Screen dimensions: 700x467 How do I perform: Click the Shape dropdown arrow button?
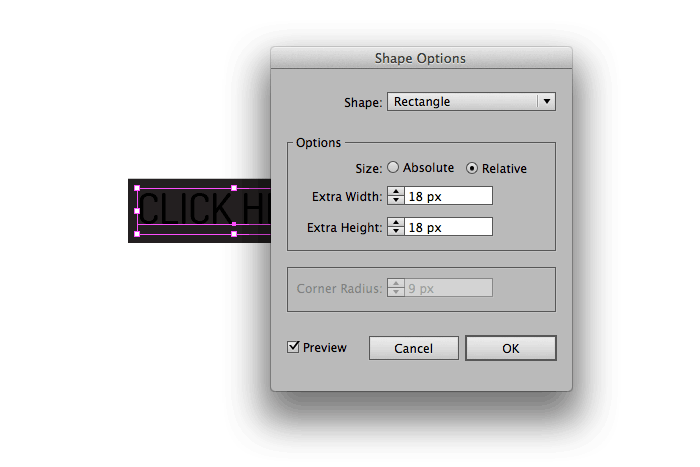pyautogui.click(x=547, y=102)
